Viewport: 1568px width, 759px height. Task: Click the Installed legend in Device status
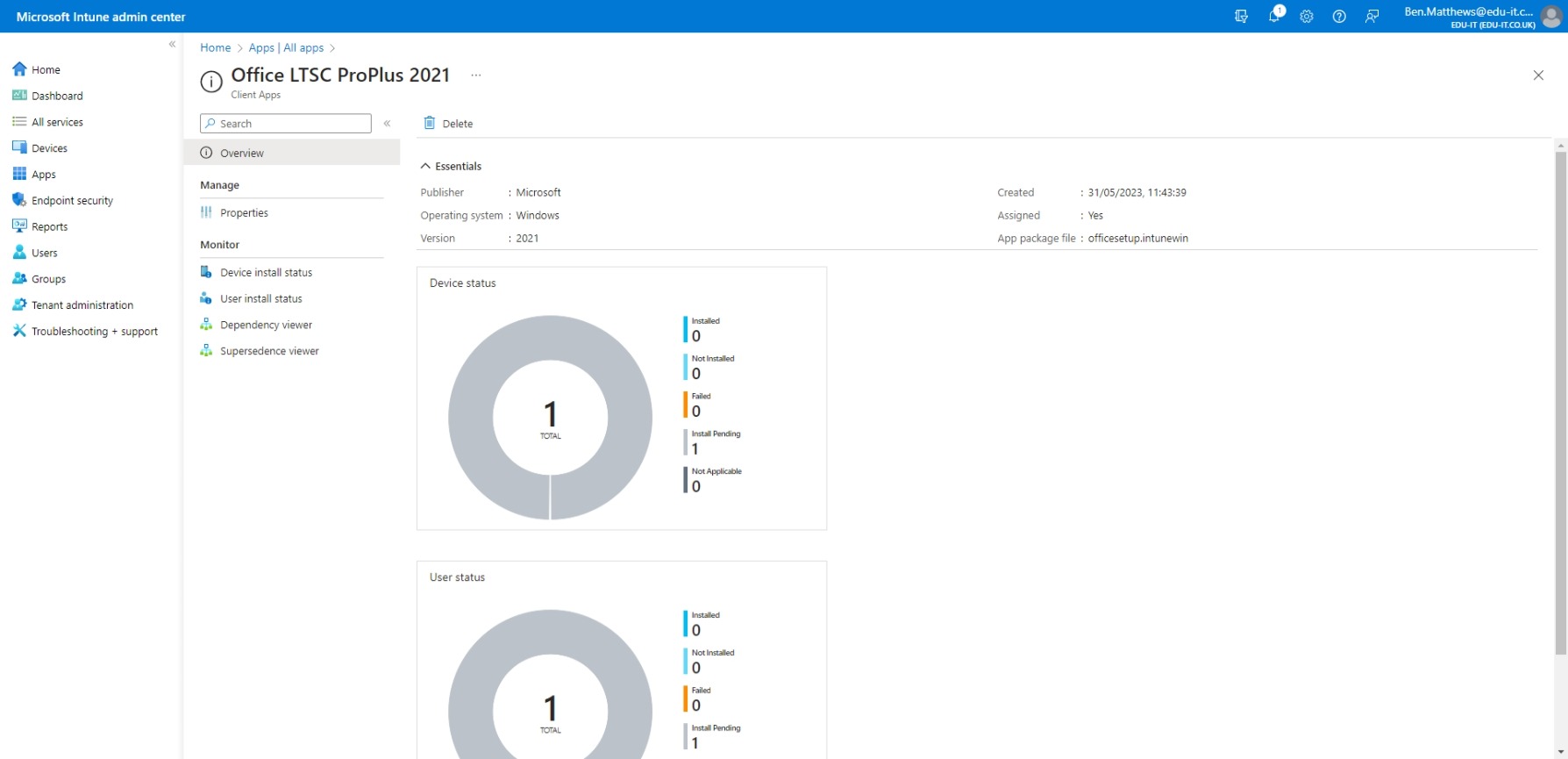tap(705, 320)
